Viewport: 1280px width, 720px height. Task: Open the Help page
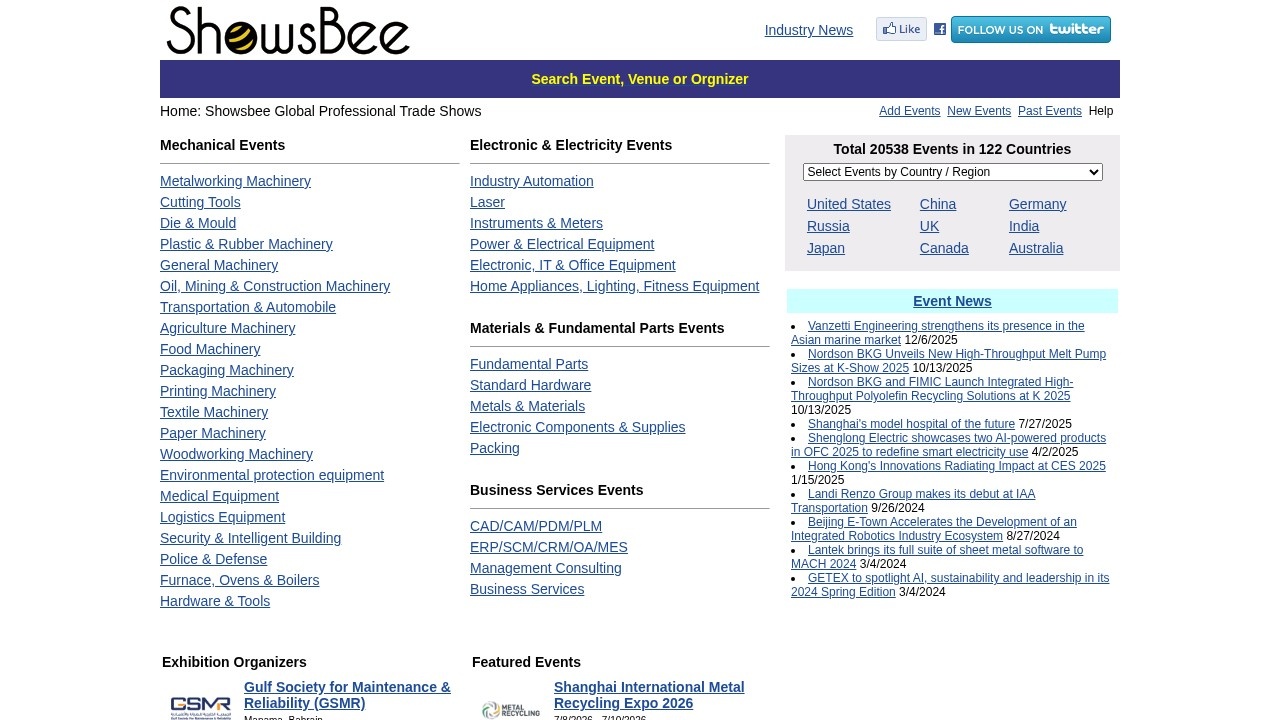tap(1100, 111)
